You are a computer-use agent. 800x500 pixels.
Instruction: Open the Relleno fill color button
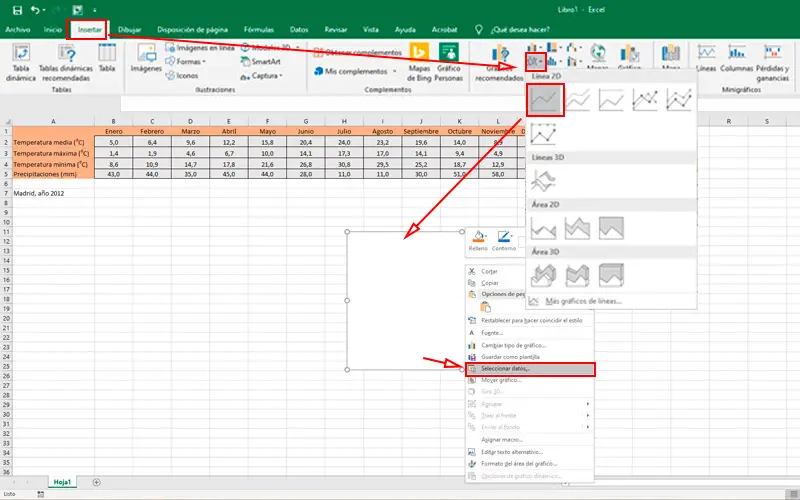pyautogui.click(x=479, y=239)
